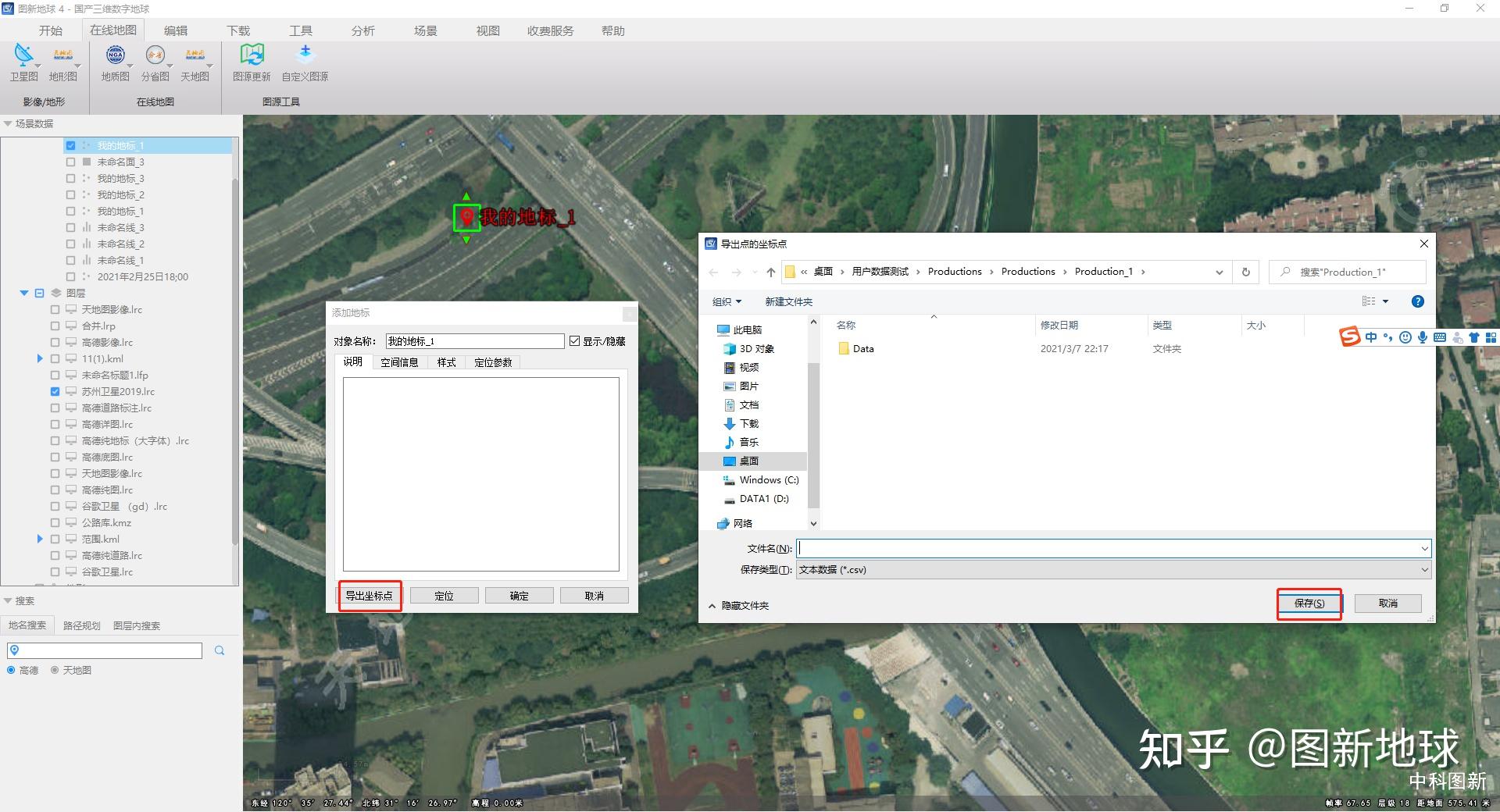Viewport: 1500px width, 812px height.
Task: Uncheck the highlighted 我的地标_1 checkbox
Action: pyautogui.click(x=71, y=145)
